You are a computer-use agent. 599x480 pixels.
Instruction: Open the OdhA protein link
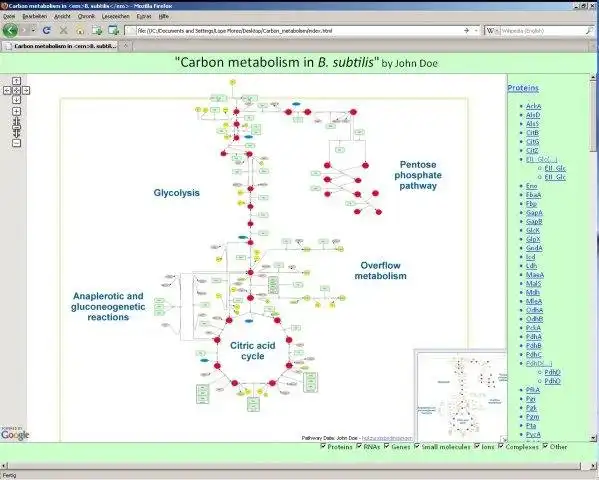tap(534, 310)
